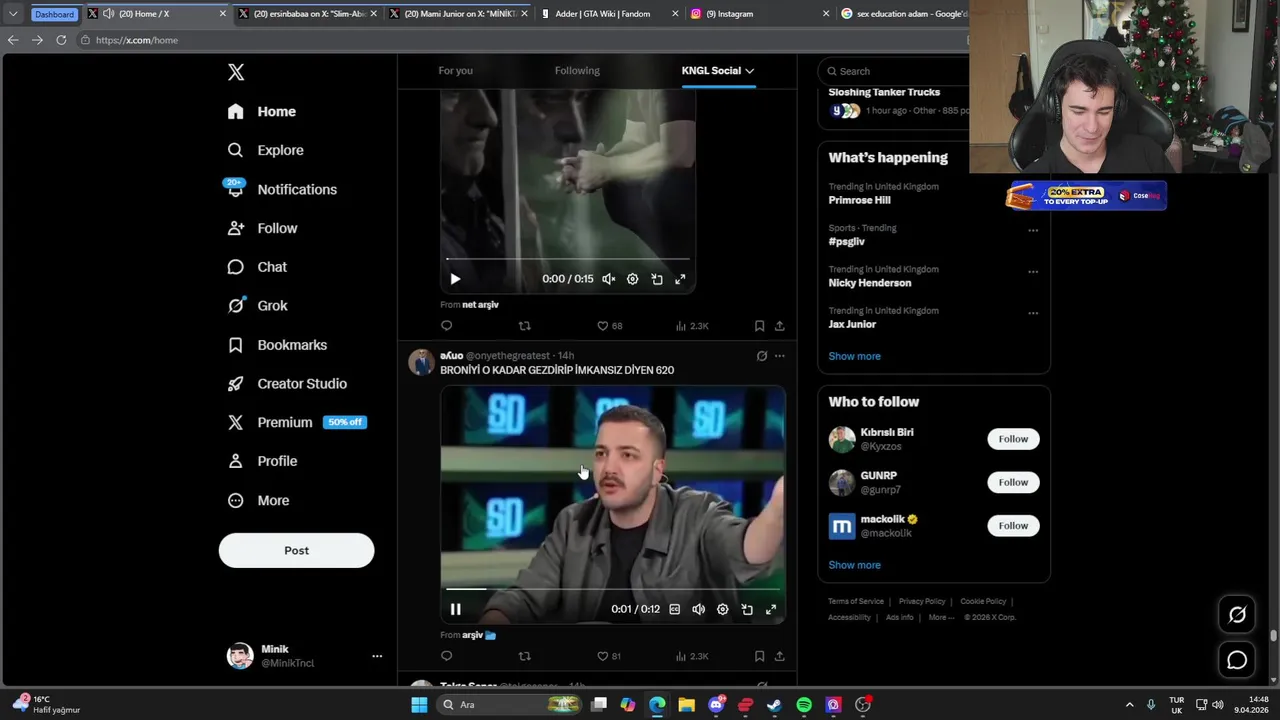The width and height of the screenshot is (1280, 720).
Task: Click the Grok icon on onyethegreatest's post
Action: pos(761,356)
